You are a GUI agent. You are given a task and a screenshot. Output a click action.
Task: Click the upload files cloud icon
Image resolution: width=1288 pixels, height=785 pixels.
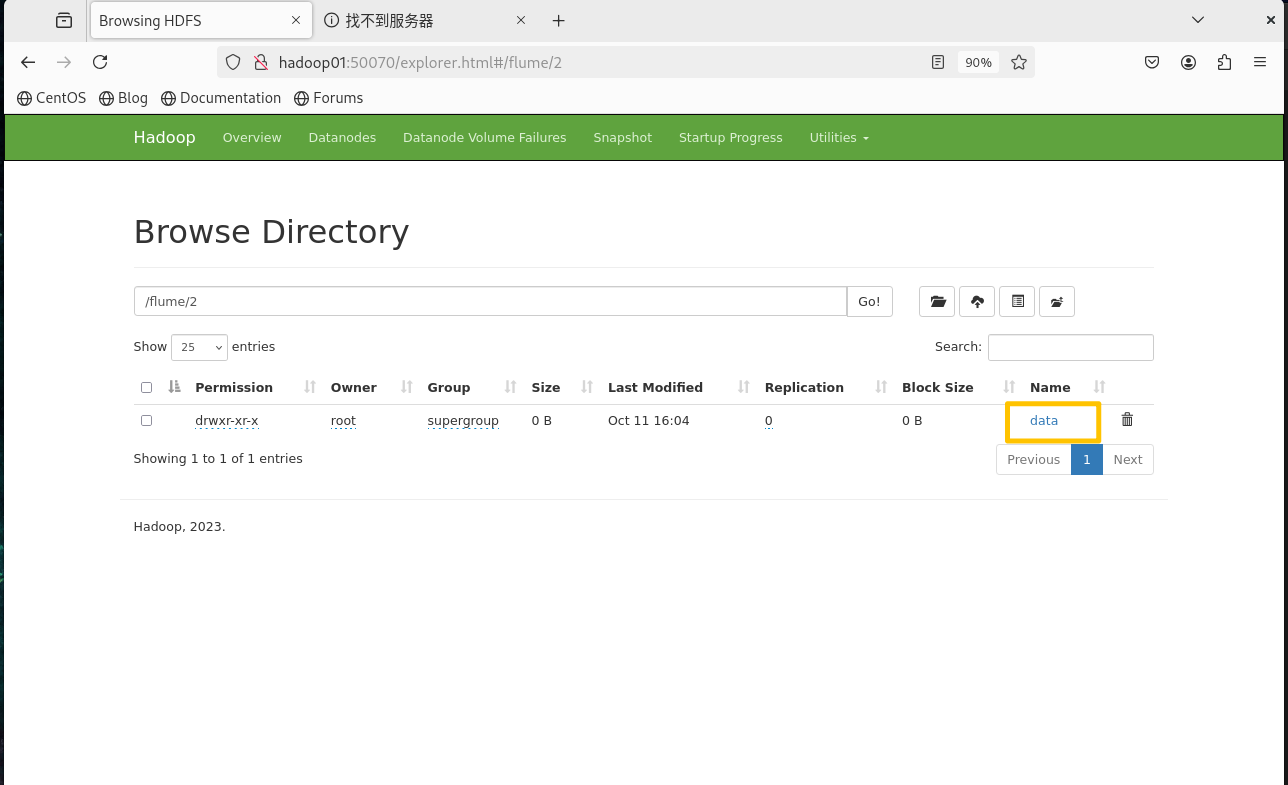[977, 301]
